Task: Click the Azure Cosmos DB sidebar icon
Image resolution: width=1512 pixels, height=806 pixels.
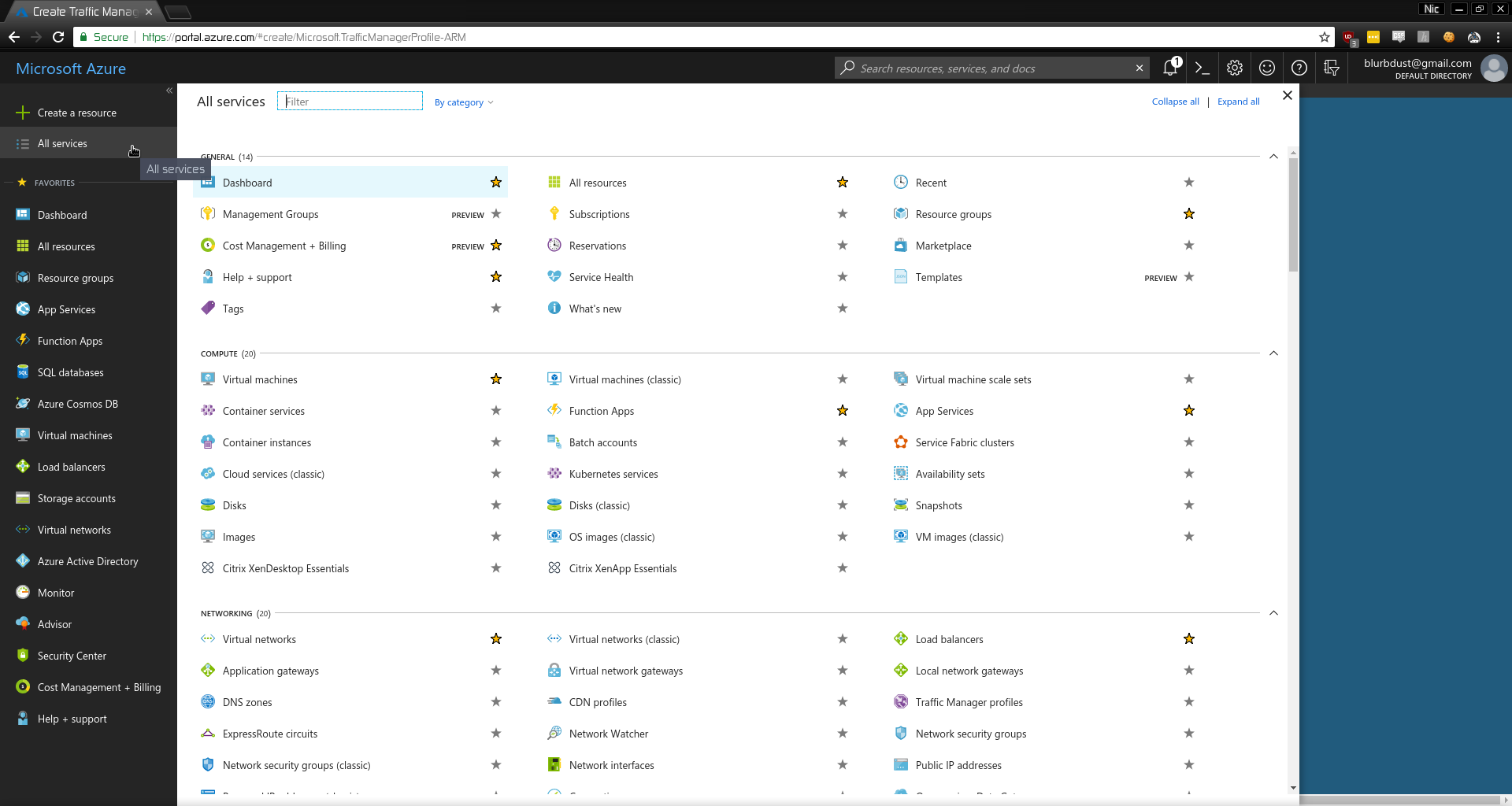Action: tap(23, 403)
